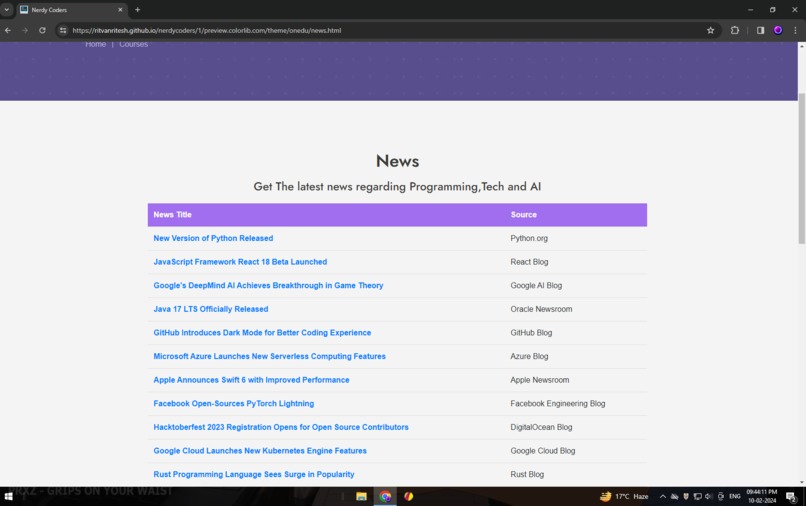Bookmark this page with star icon

[710, 30]
